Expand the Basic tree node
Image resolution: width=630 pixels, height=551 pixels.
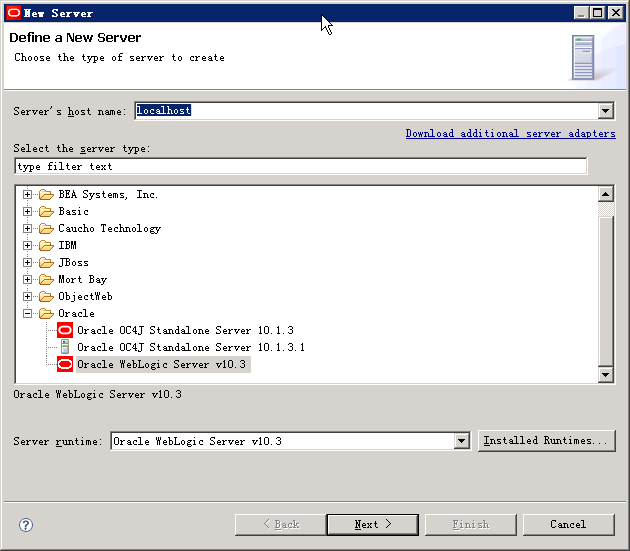27,212
